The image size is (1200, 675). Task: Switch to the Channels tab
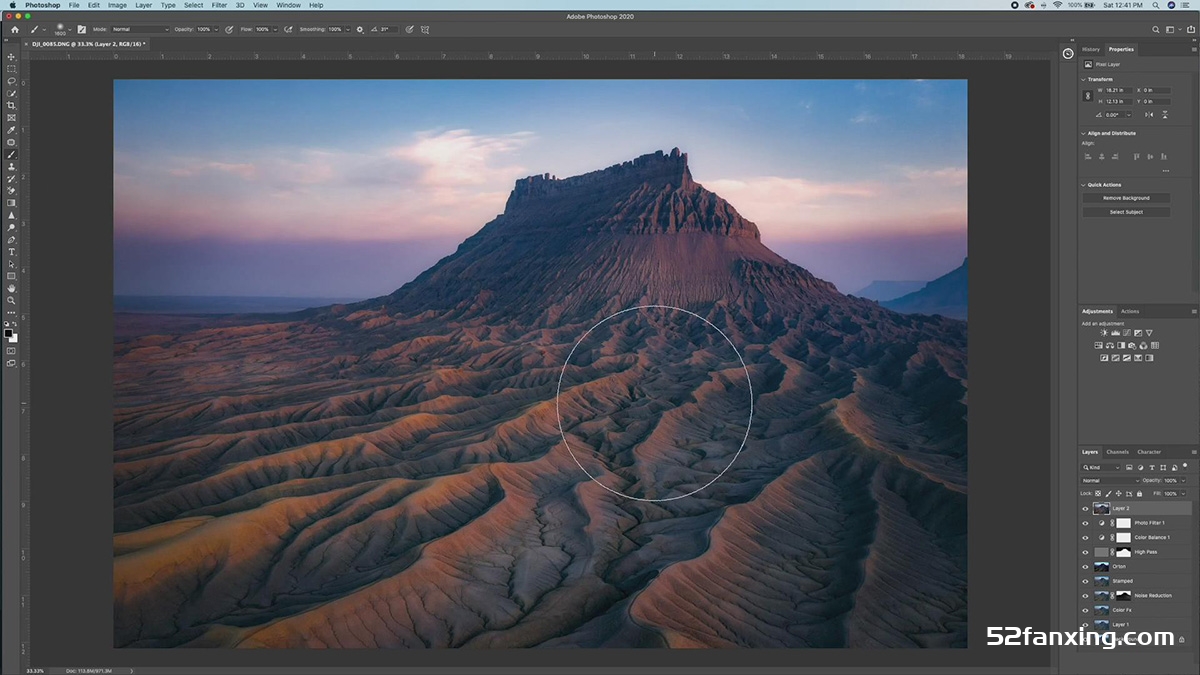[x=1117, y=452]
